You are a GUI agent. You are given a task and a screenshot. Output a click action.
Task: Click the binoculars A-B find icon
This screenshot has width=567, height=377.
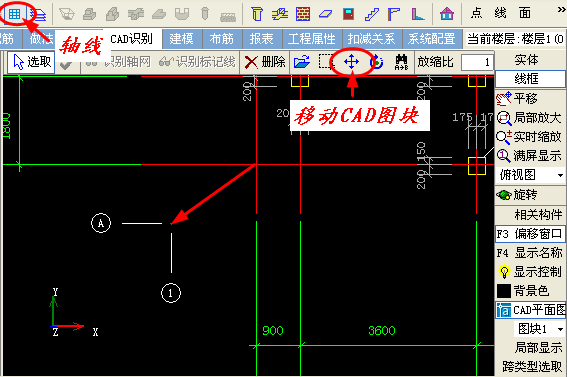[x=401, y=62]
